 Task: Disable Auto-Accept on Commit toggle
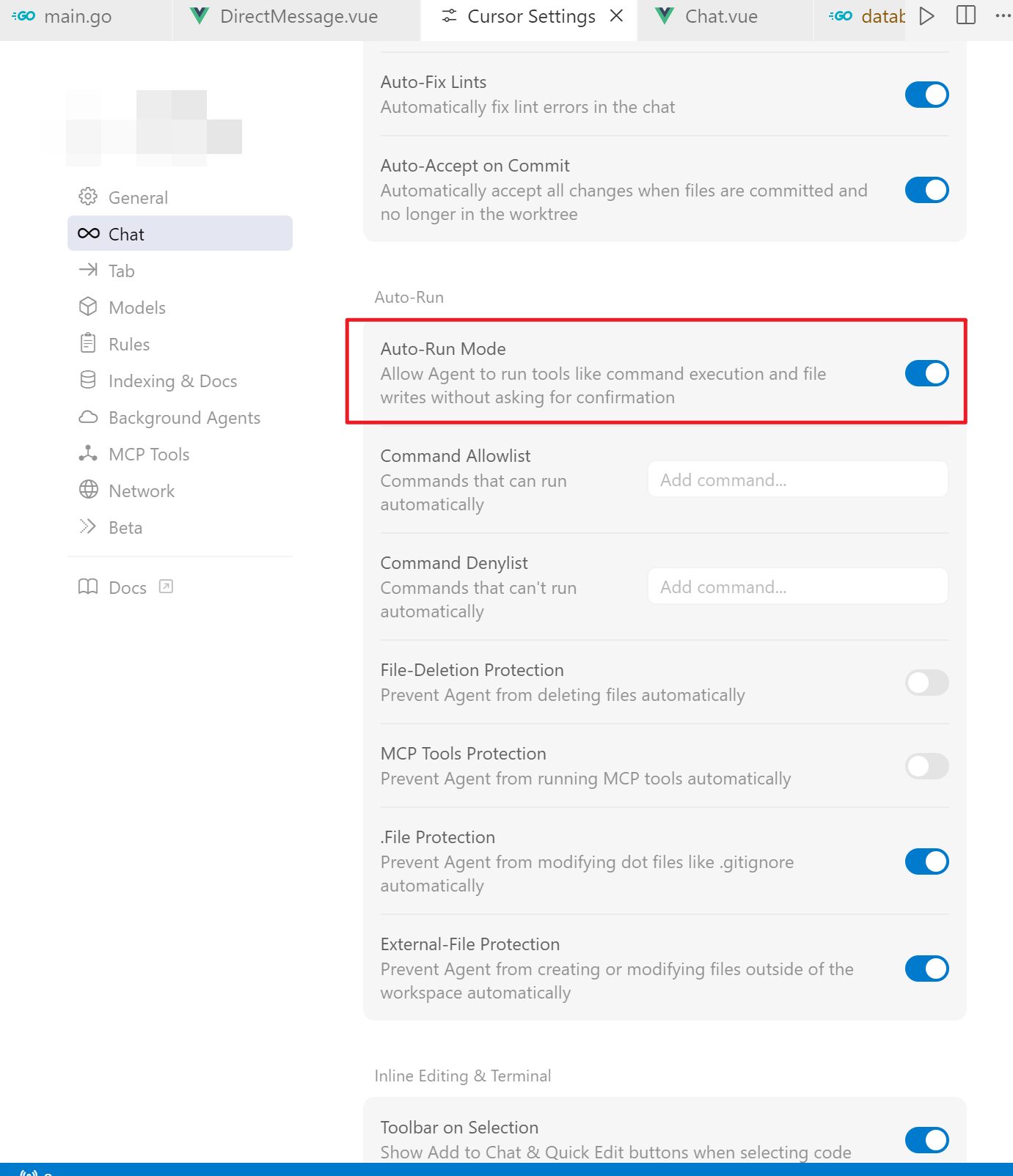click(x=927, y=190)
